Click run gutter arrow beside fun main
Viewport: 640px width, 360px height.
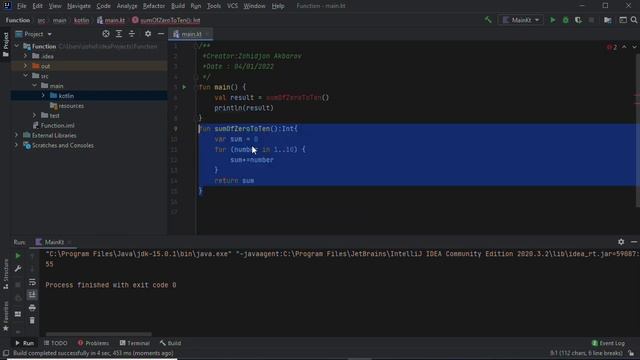tap(184, 87)
